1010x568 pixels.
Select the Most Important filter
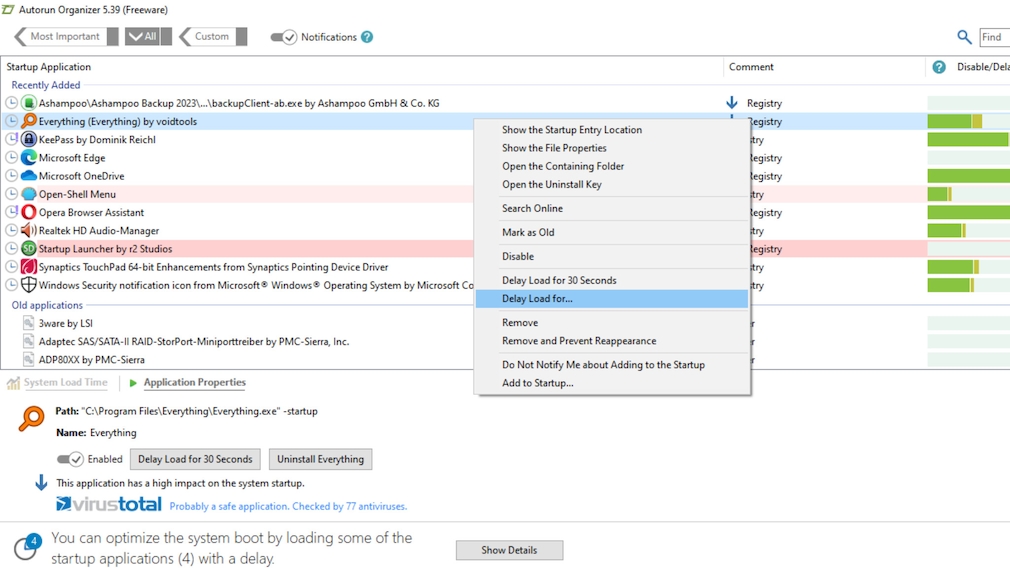[66, 37]
